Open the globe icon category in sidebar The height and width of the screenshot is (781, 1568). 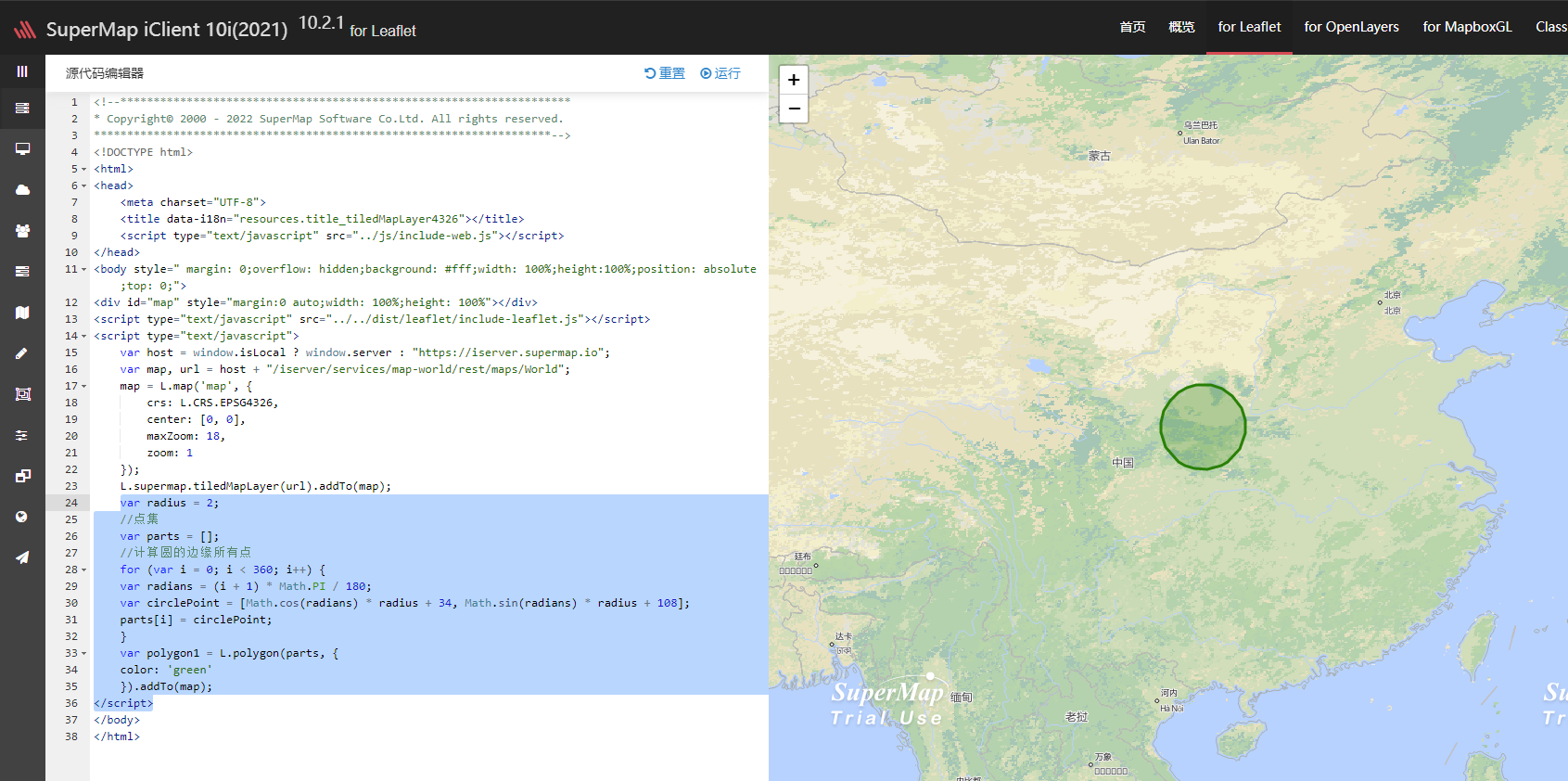coord(22,517)
